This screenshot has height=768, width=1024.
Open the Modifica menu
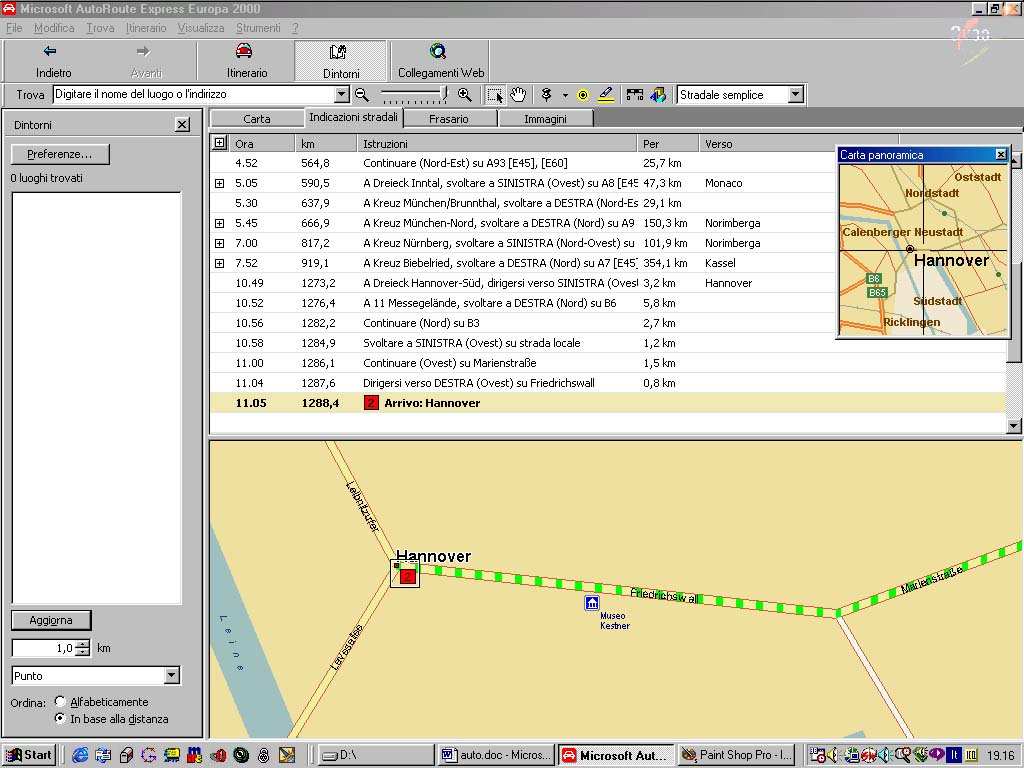coord(54,28)
